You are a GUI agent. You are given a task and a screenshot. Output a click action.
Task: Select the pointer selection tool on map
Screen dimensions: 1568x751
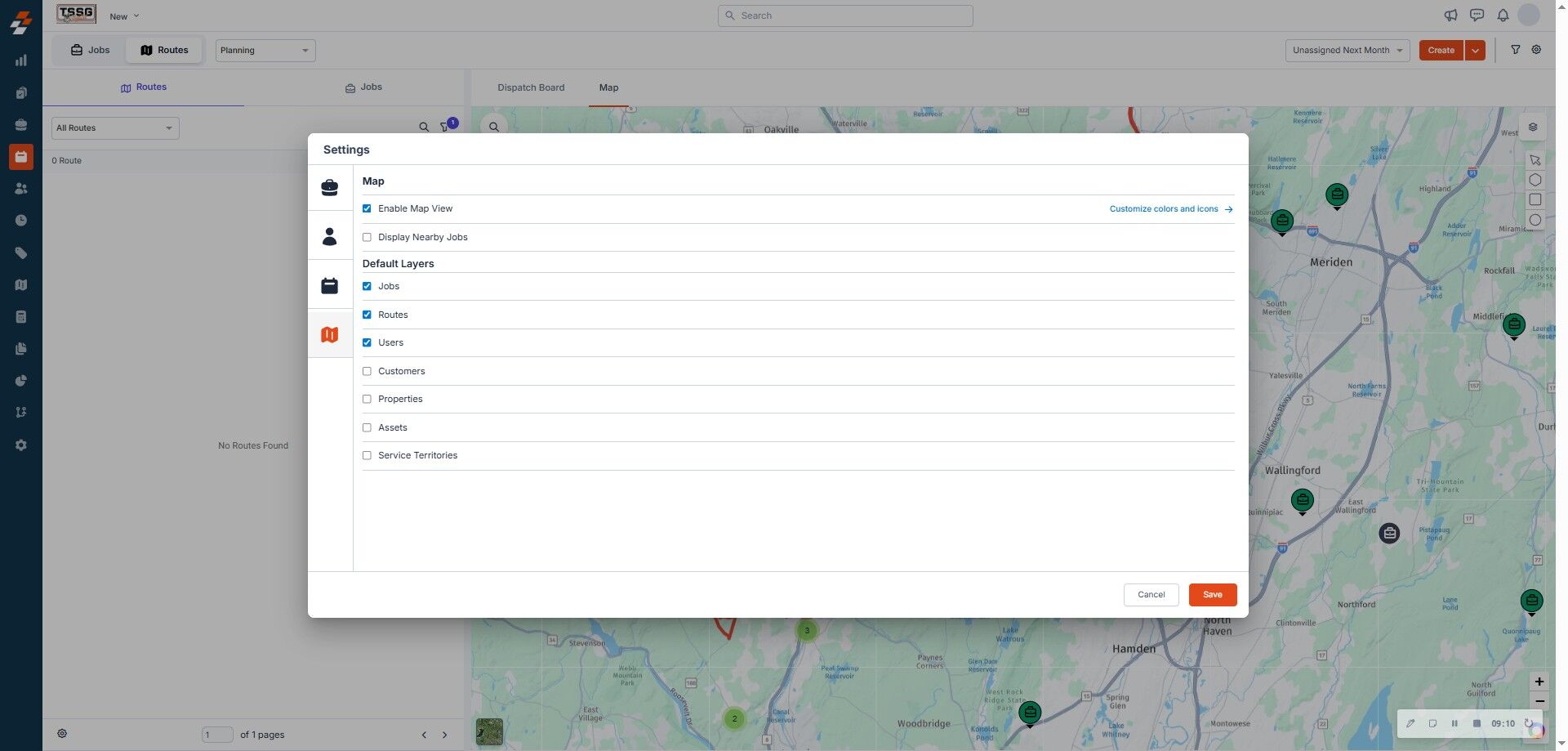(x=1535, y=160)
